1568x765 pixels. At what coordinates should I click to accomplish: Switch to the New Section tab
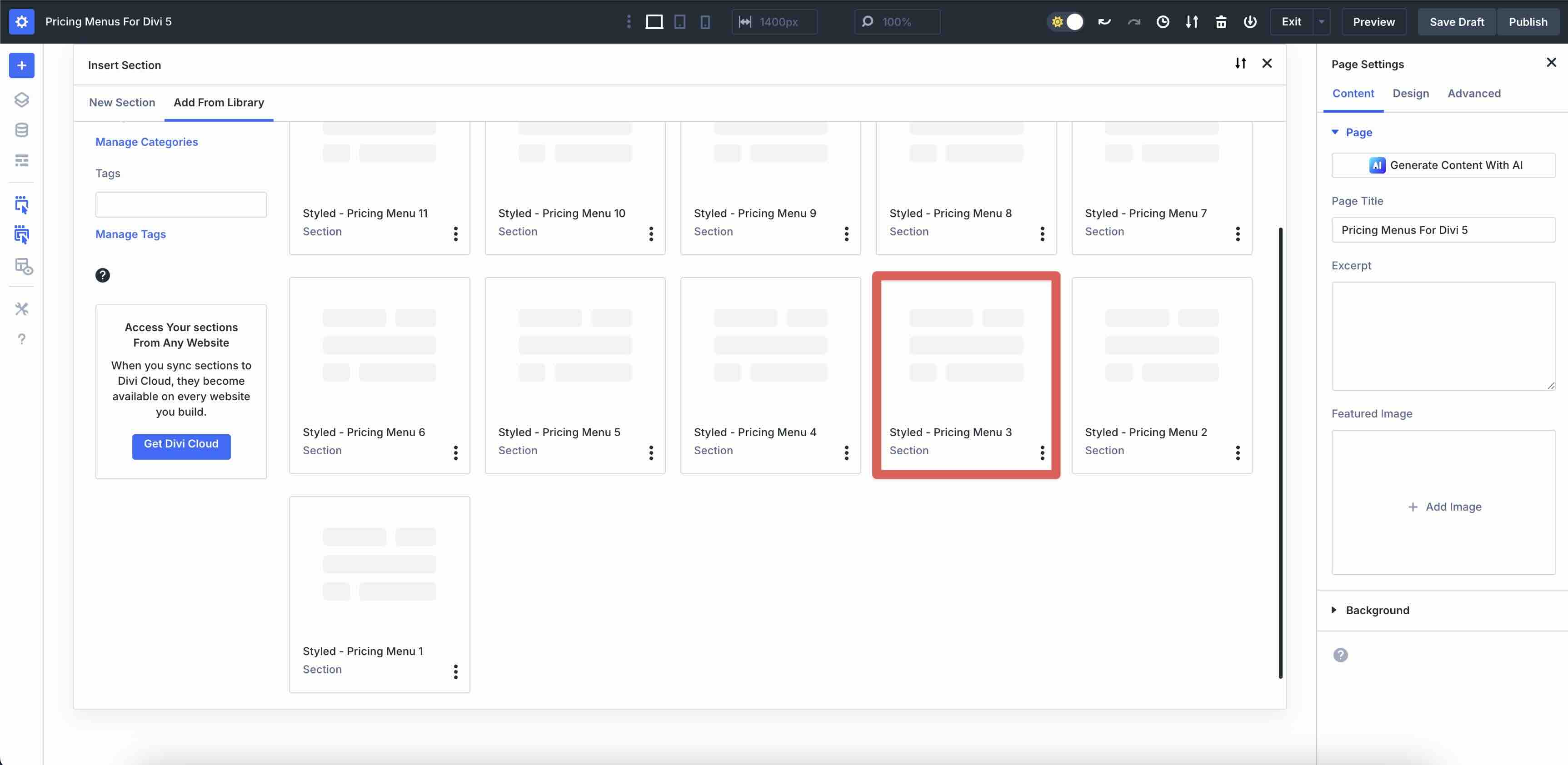tap(122, 102)
